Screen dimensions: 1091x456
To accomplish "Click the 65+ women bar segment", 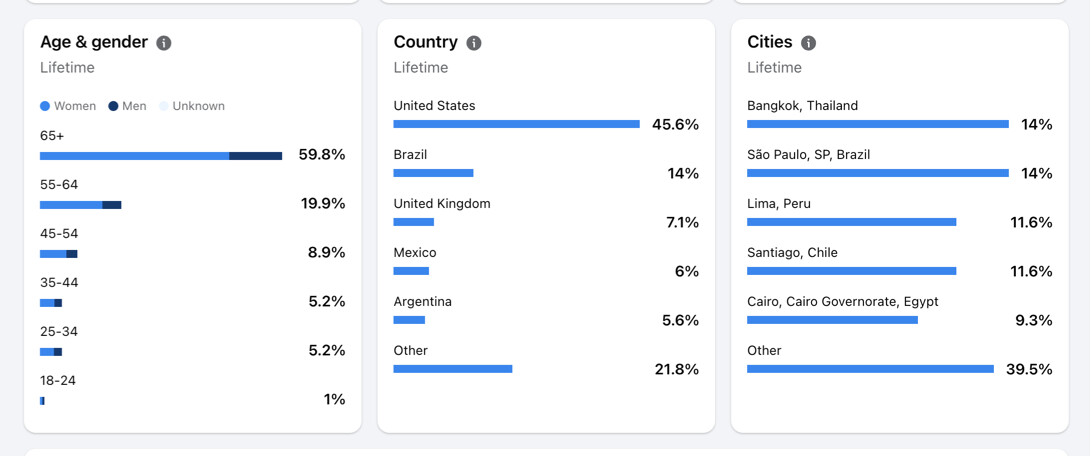I will (x=134, y=156).
